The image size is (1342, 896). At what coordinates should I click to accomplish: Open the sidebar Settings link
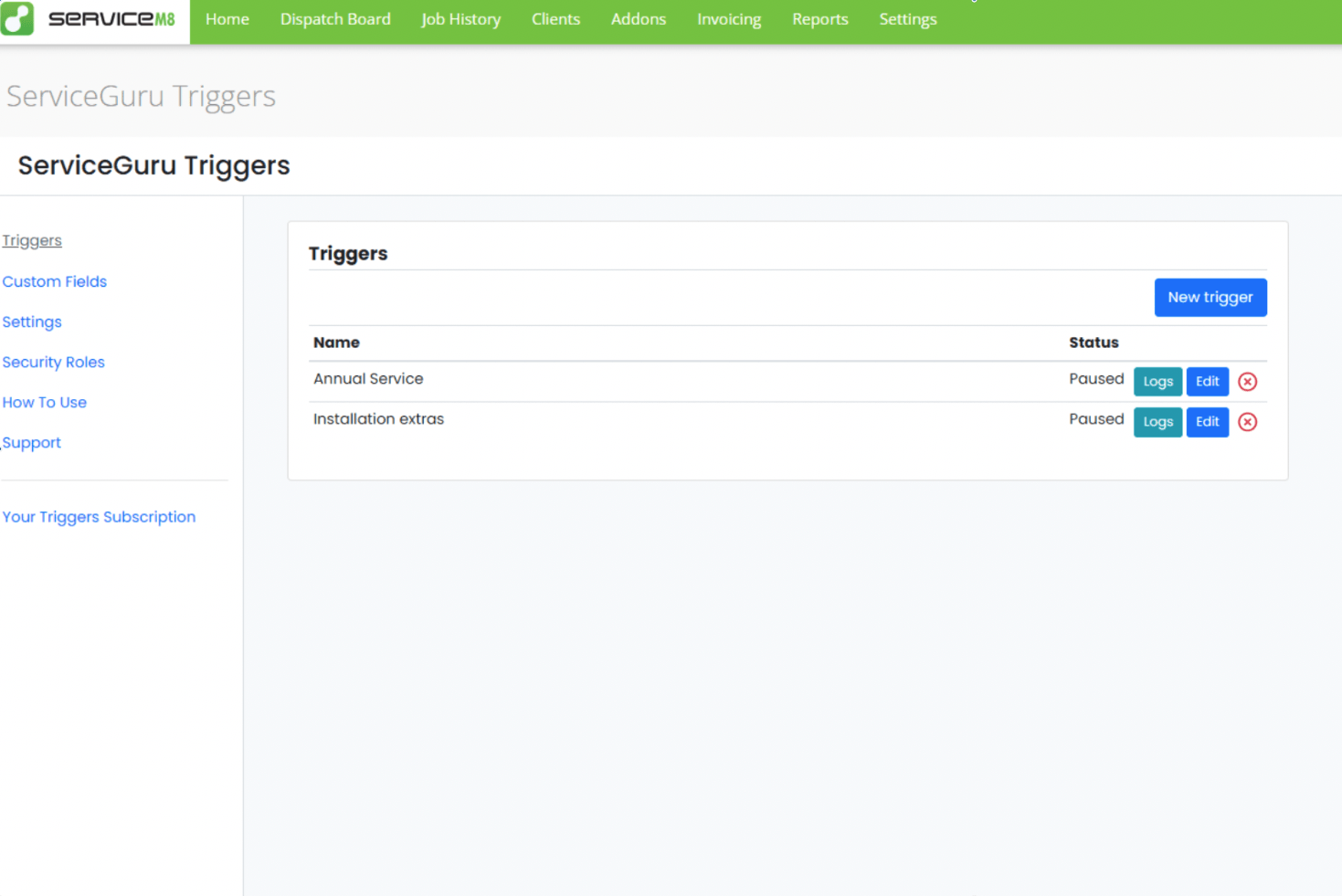(x=32, y=322)
